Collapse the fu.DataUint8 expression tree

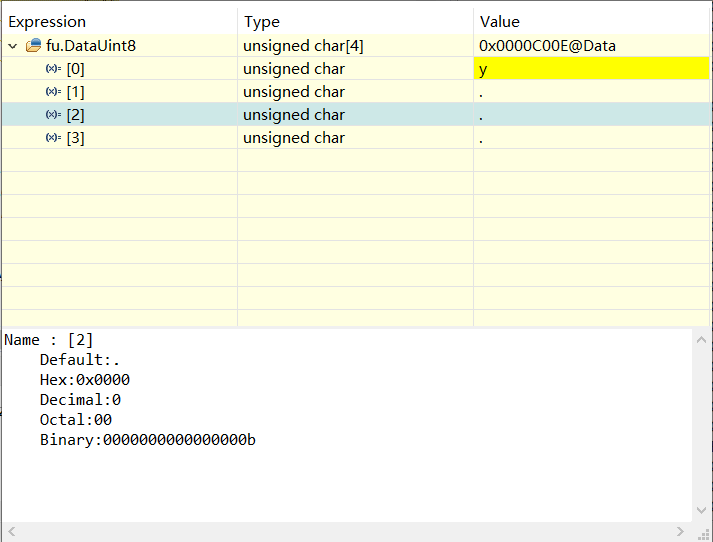[12, 46]
